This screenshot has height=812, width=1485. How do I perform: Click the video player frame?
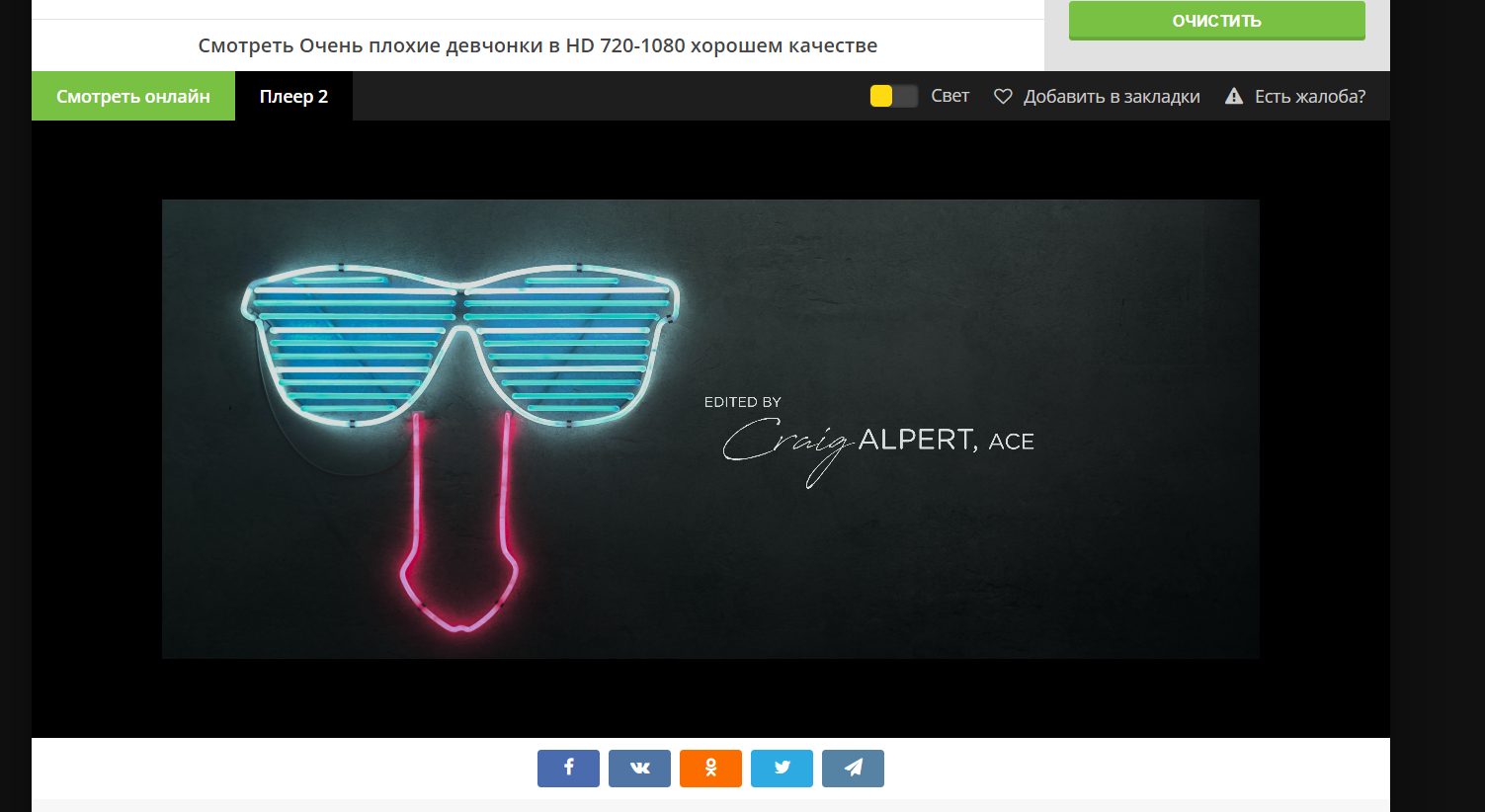710,429
